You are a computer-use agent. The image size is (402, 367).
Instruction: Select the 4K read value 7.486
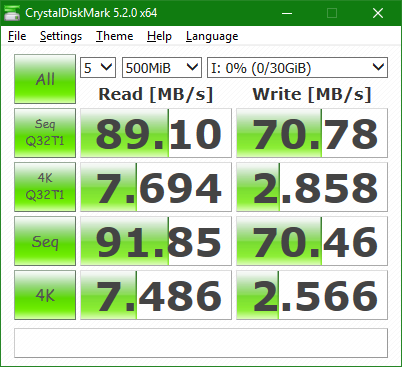[156, 295]
